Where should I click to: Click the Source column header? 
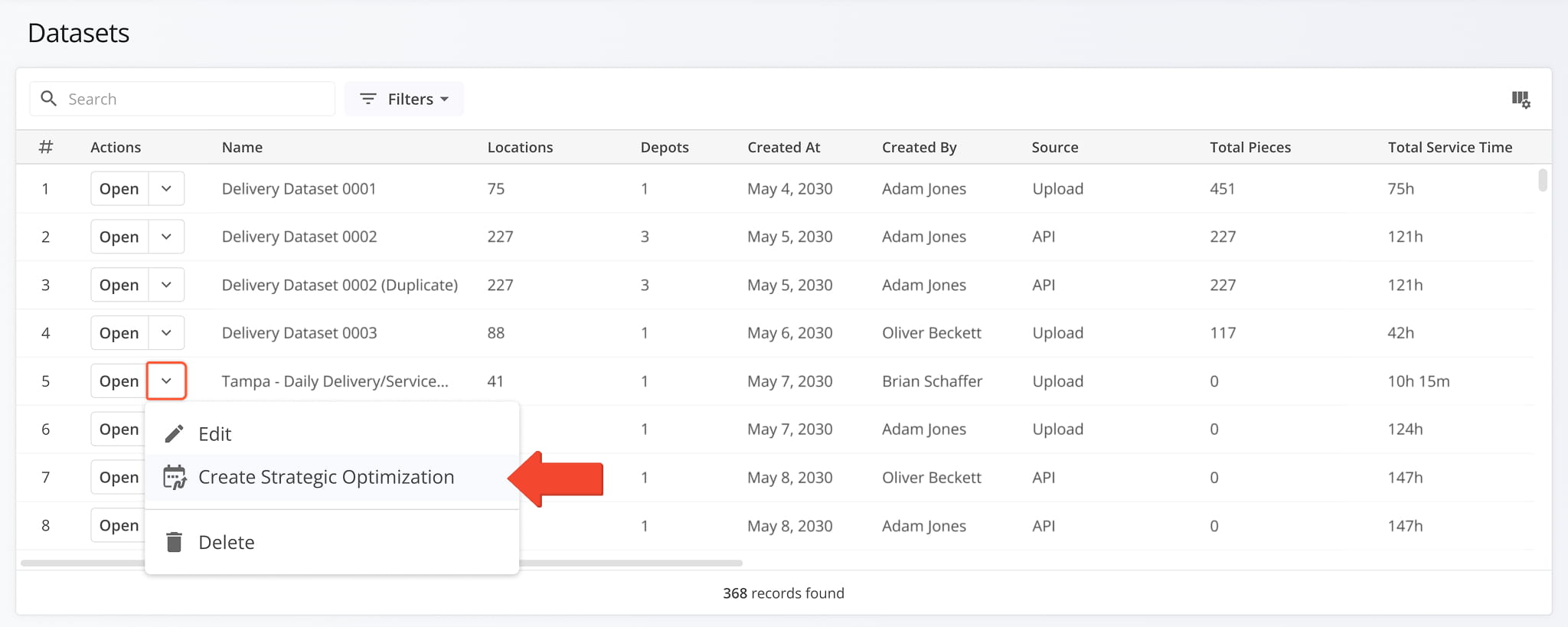pos(1054,147)
